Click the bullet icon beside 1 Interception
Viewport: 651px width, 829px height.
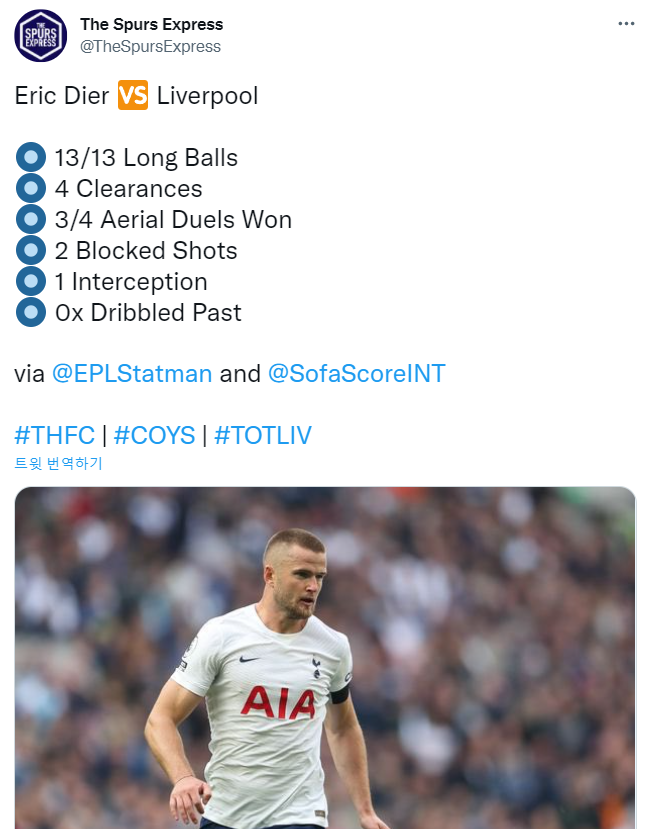(x=31, y=282)
